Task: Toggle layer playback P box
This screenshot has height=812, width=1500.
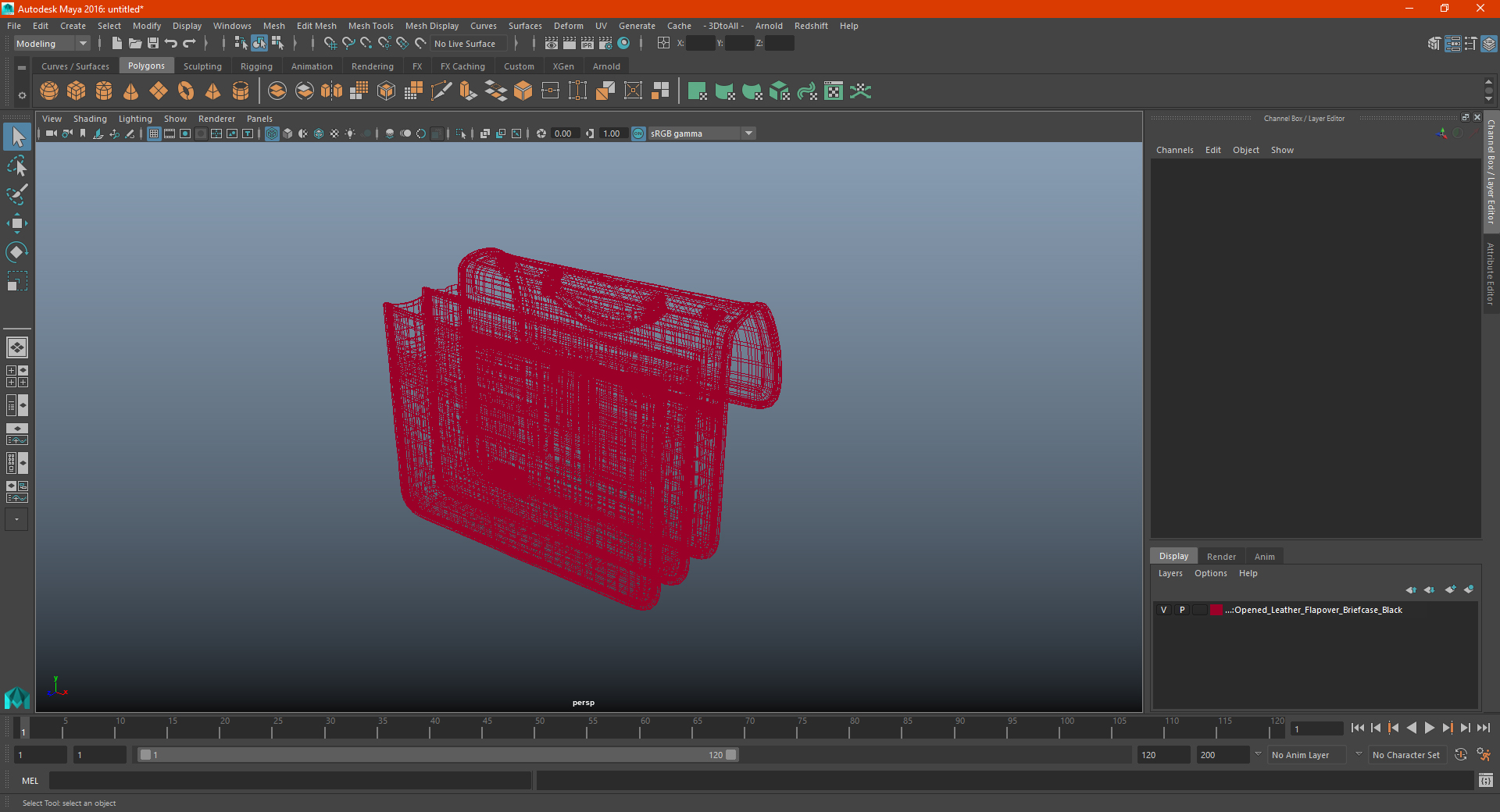Action: 1182,610
